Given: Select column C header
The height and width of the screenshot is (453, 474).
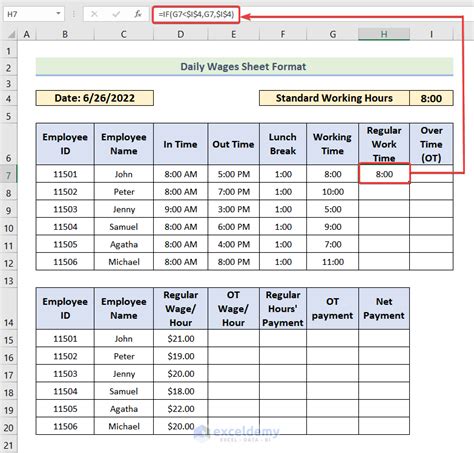Looking at the screenshot, I should 124,34.
